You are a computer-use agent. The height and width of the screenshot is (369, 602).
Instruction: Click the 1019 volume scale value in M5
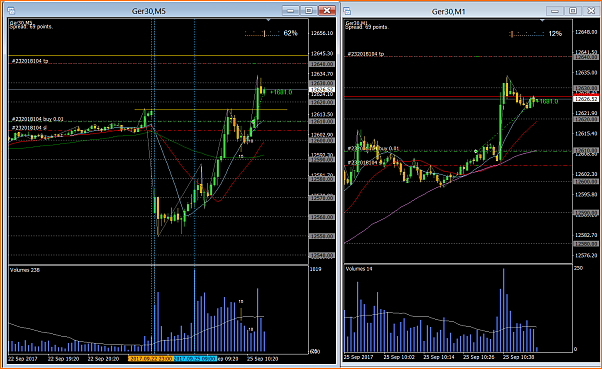click(x=315, y=269)
